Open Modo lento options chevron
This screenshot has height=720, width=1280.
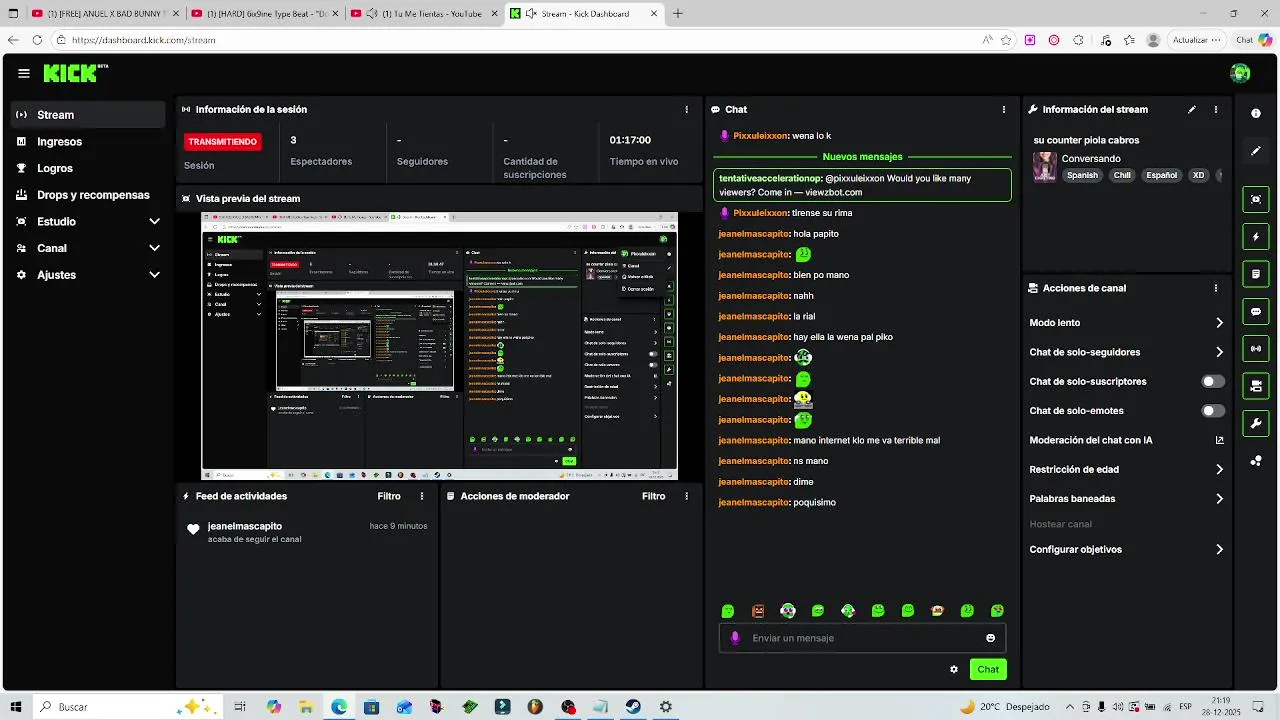1220,323
